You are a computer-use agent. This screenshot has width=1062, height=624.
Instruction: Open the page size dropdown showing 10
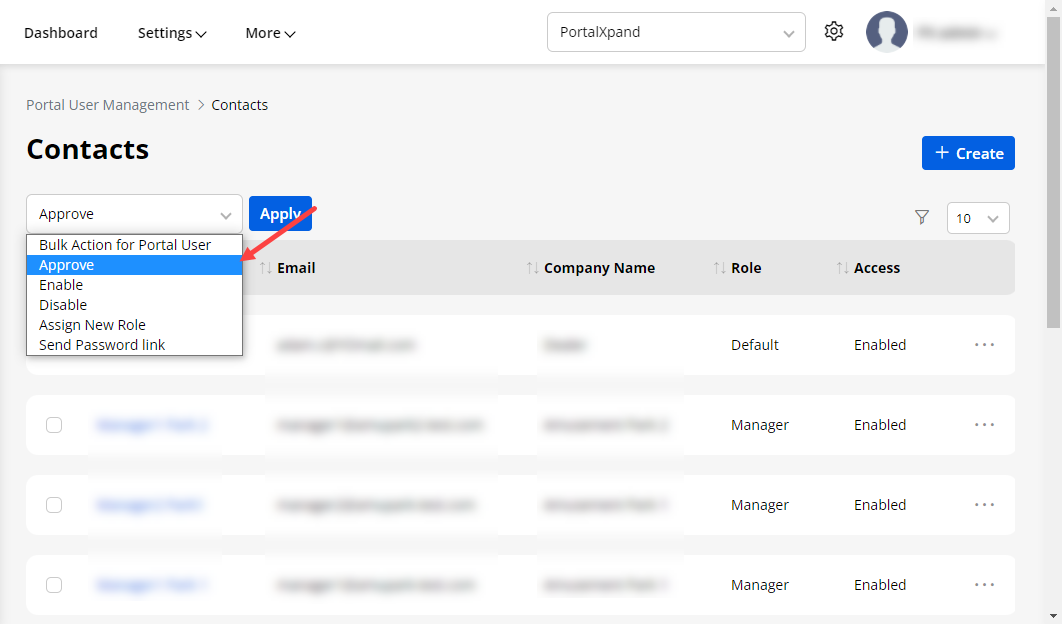pyautogui.click(x=977, y=218)
